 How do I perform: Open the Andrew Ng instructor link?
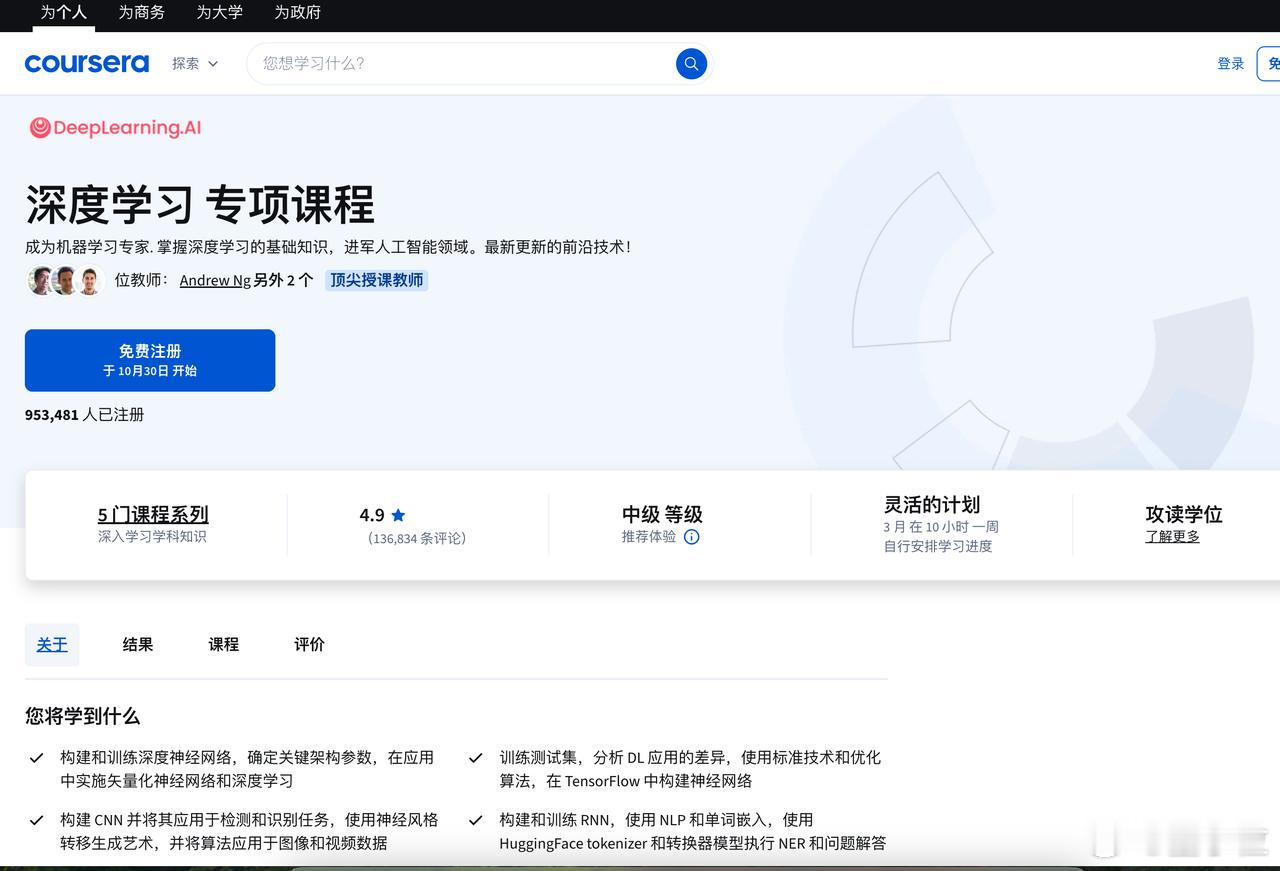pyautogui.click(x=215, y=280)
